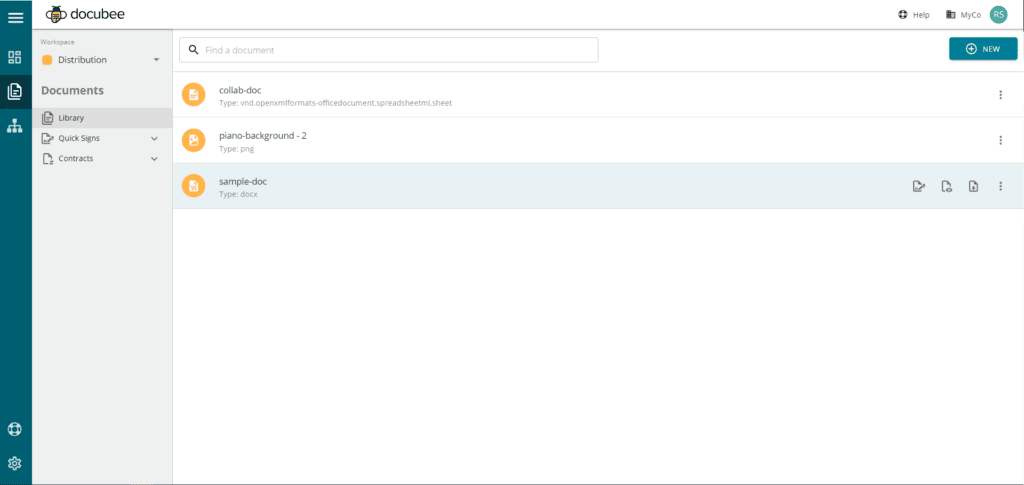Click the NEW button
The height and width of the screenshot is (485, 1024).
point(982,49)
